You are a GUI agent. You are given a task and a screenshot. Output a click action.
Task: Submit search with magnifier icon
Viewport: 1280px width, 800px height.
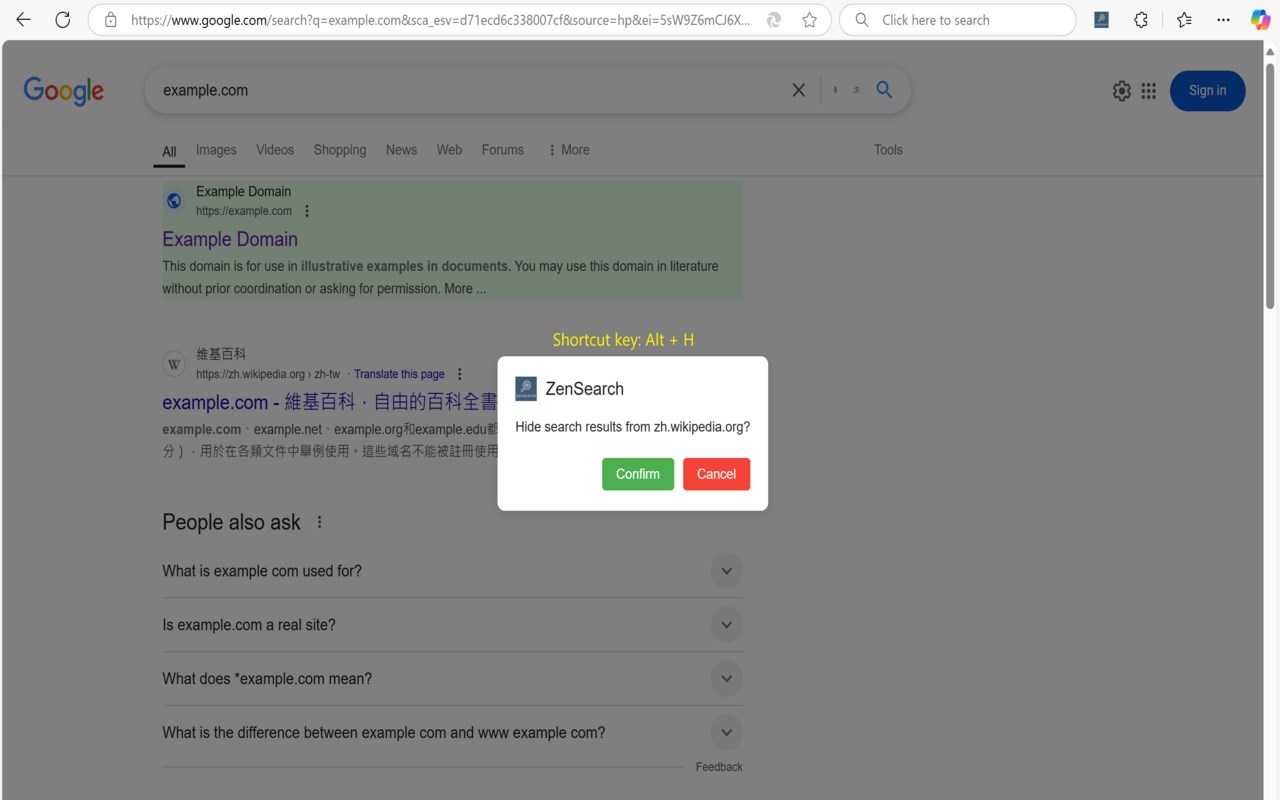click(x=884, y=90)
